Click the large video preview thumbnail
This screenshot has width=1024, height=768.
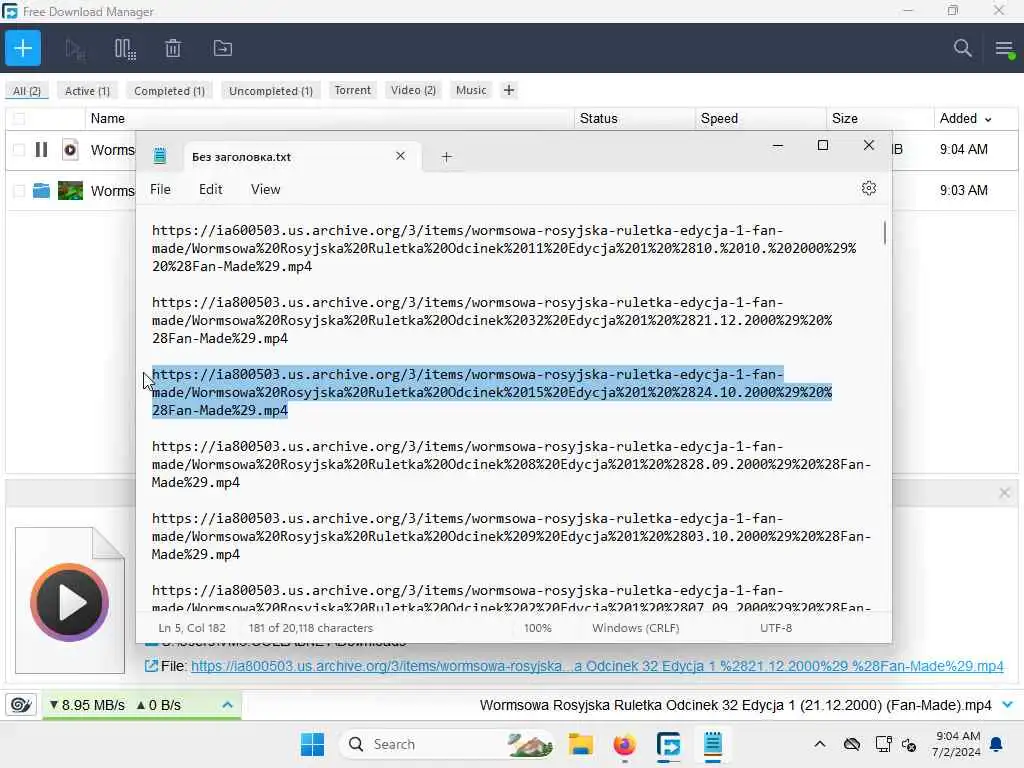70,601
